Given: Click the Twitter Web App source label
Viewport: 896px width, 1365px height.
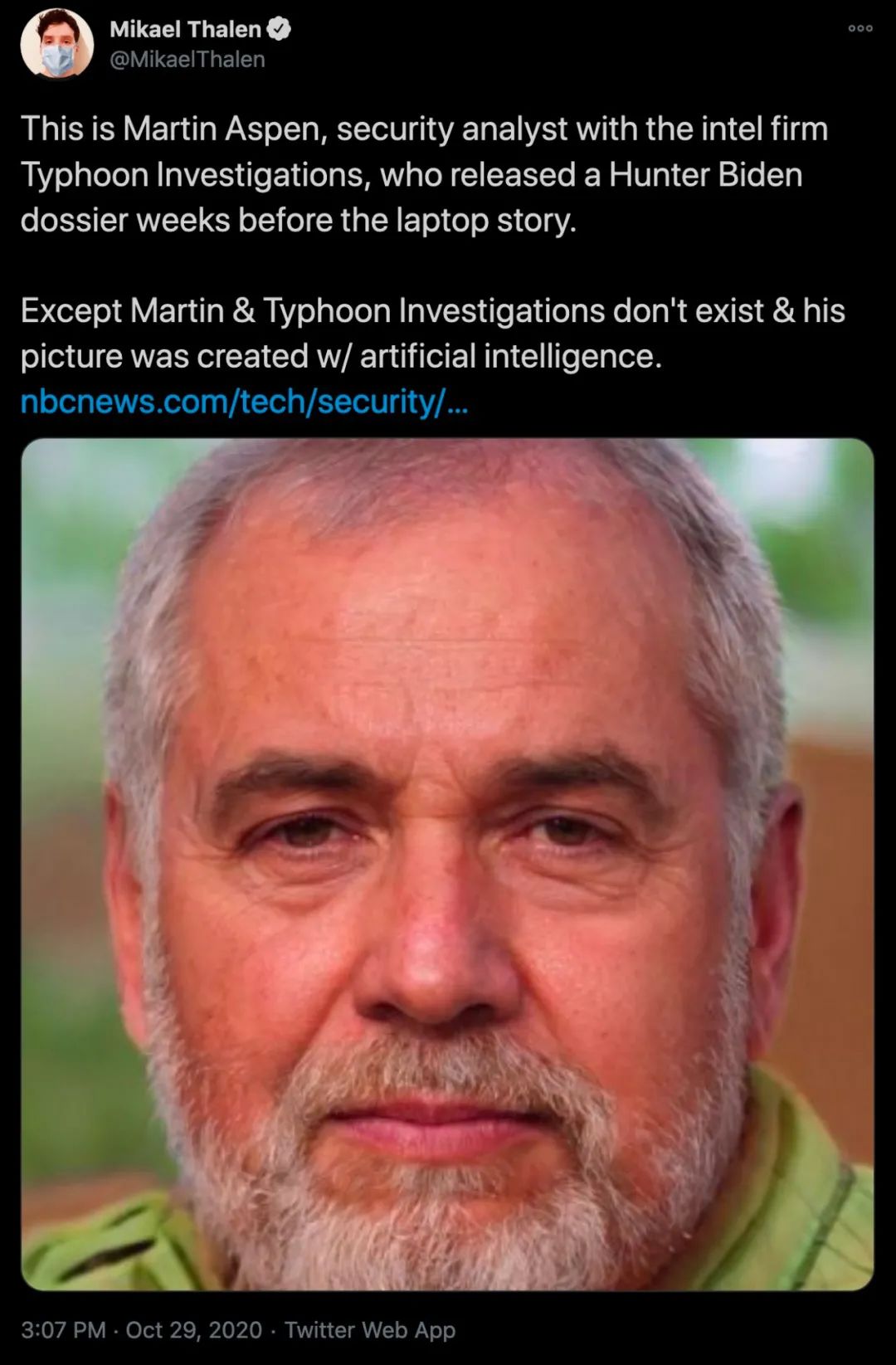Looking at the screenshot, I should click(370, 1330).
